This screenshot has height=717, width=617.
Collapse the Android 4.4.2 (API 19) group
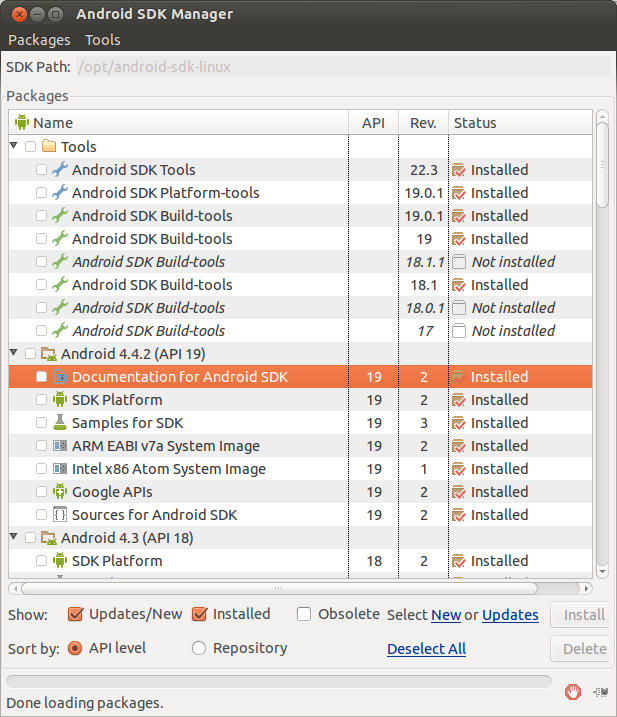tap(14, 353)
